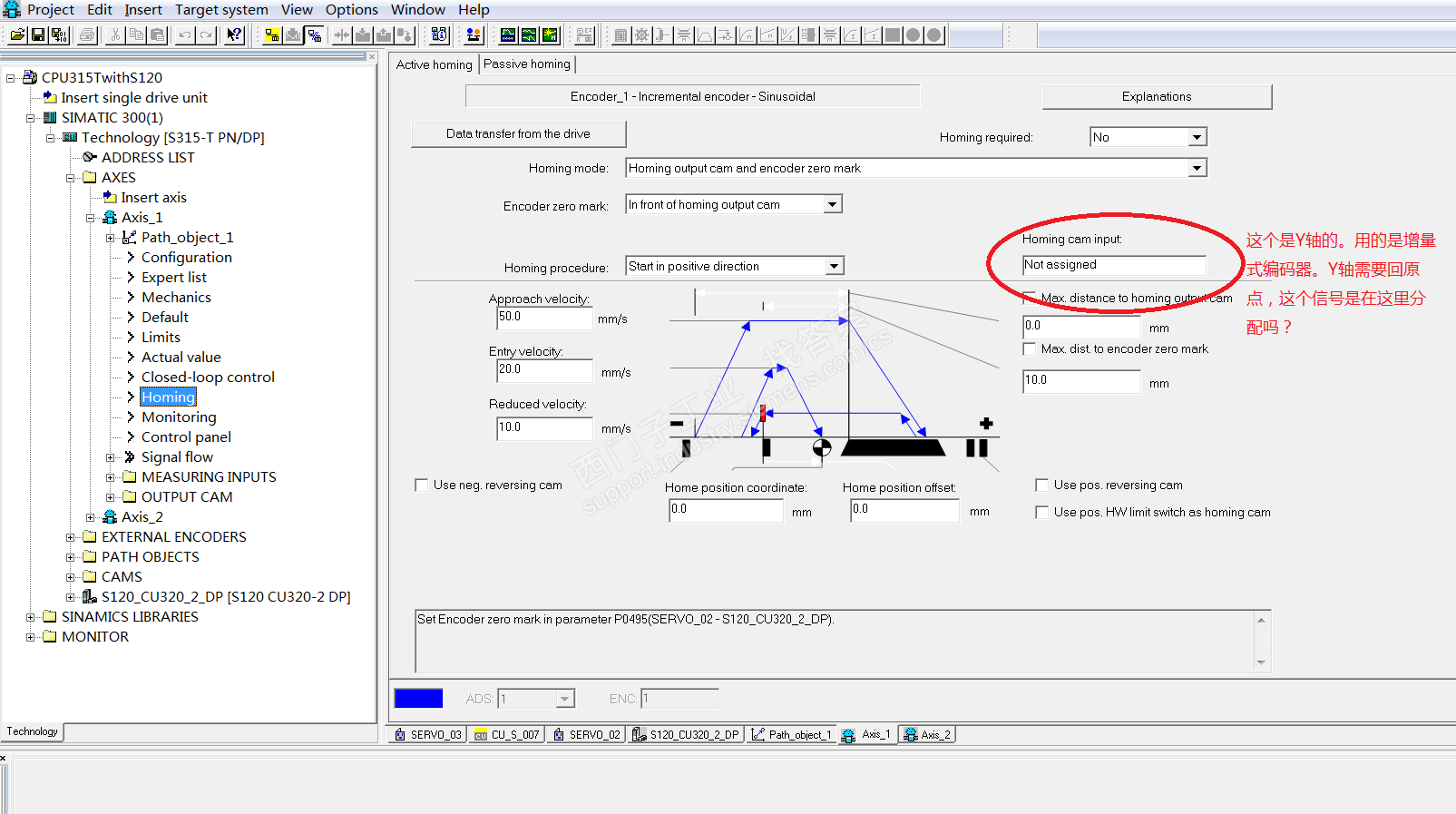Screen dimensions: 1456x814
Task: Open the Homing mode dropdown
Action: [1197, 168]
